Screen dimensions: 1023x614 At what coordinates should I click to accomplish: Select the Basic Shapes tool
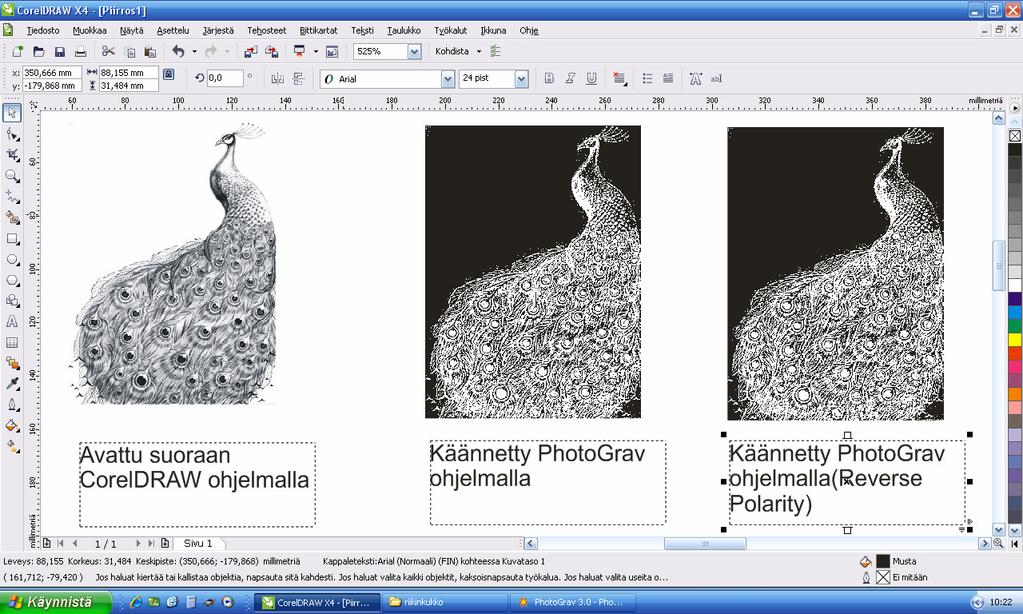pyautogui.click(x=12, y=301)
